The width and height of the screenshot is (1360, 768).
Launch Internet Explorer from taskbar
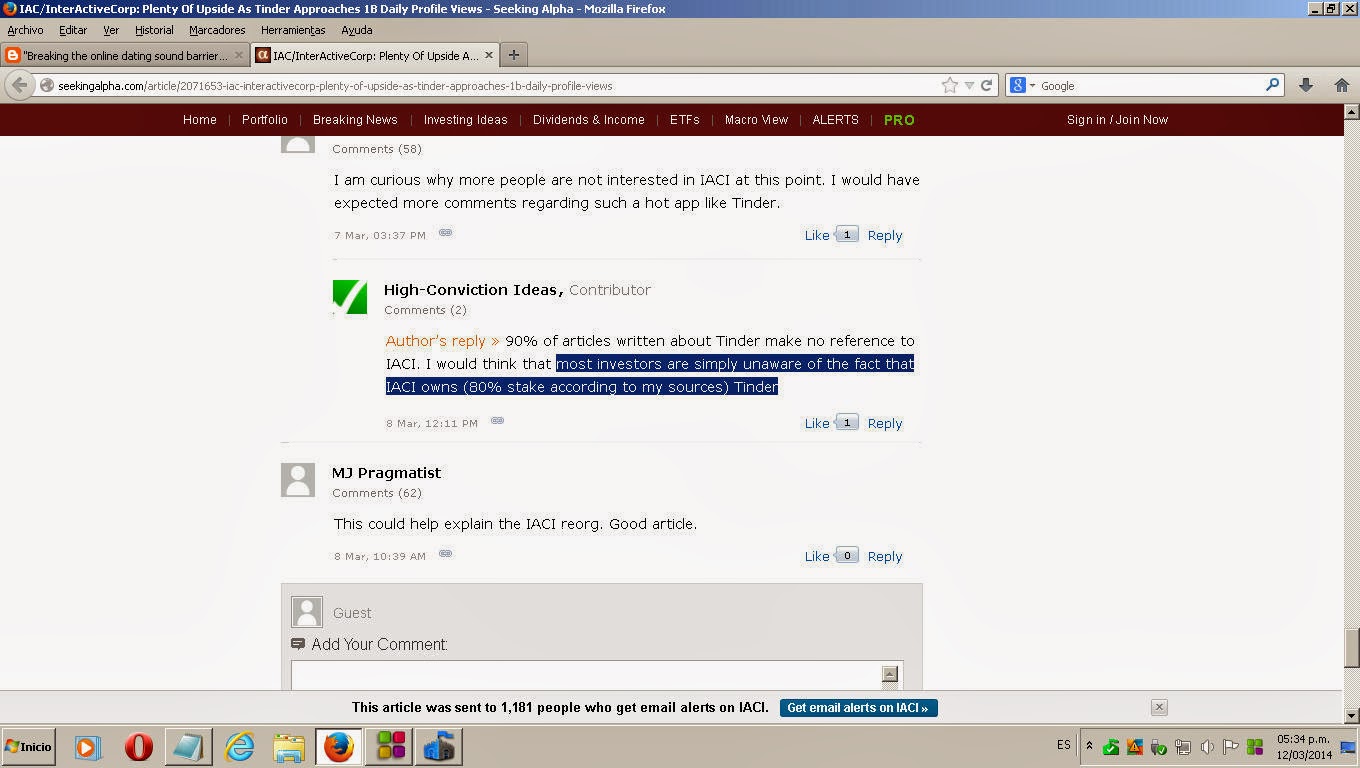click(x=240, y=747)
